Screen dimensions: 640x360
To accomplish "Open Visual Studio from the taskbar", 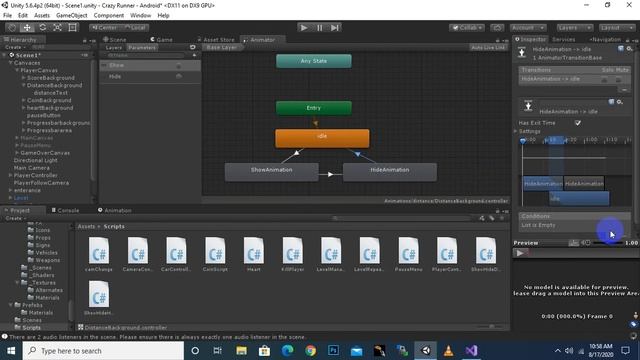I will [x=471, y=351].
